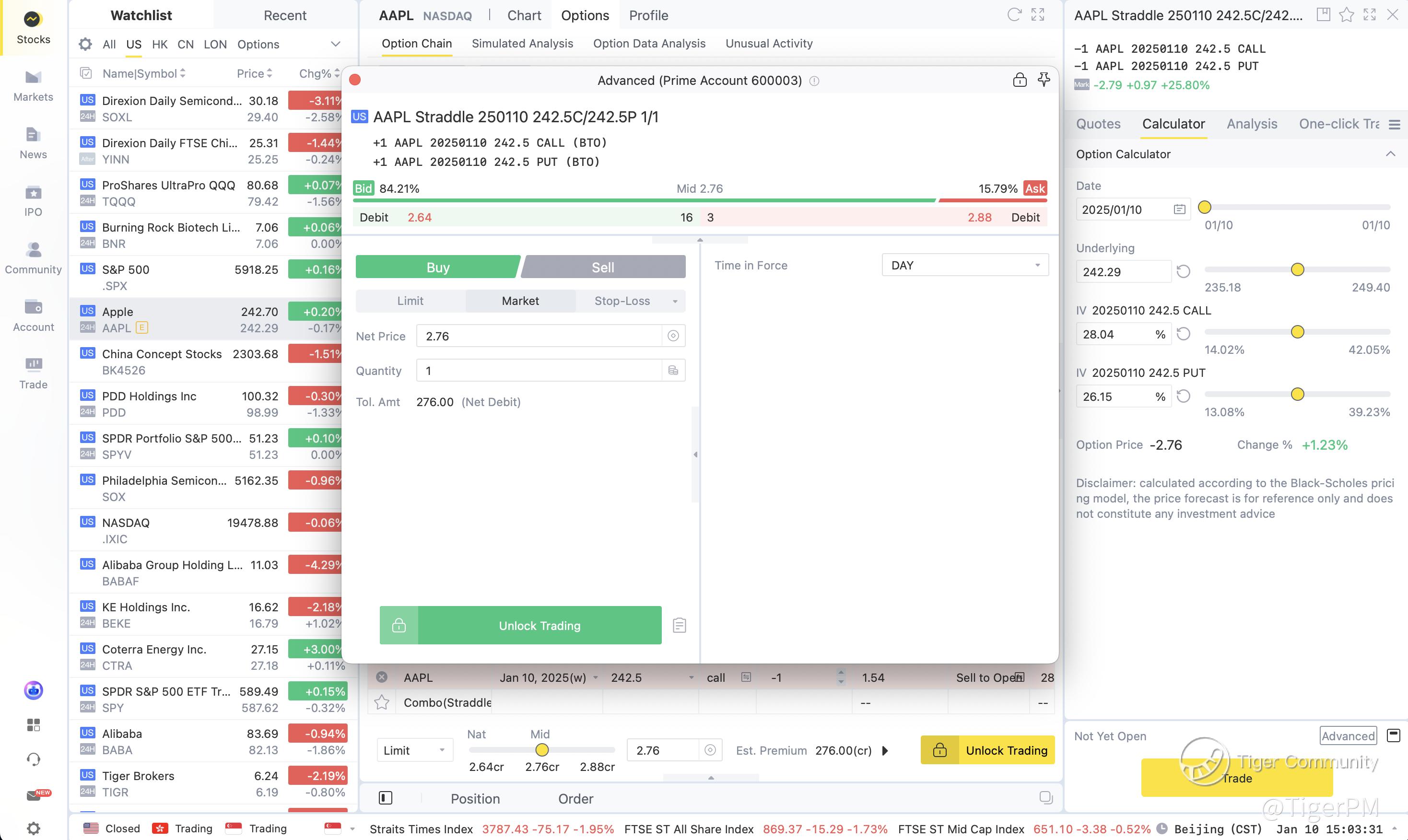This screenshot has height=840, width=1408.
Task: Select the Buy side toggle
Action: [x=438, y=267]
